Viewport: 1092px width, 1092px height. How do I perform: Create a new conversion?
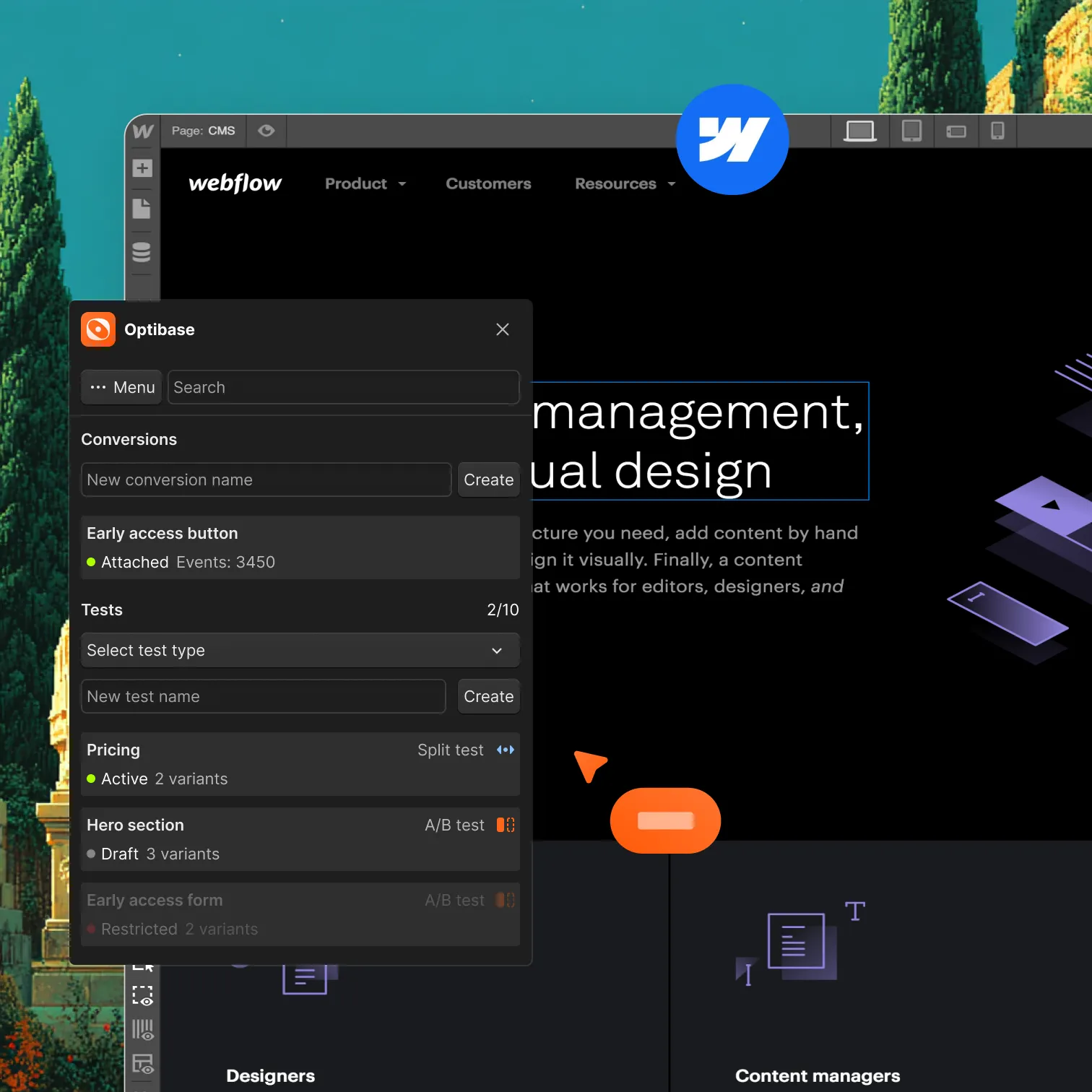pyautogui.click(x=489, y=480)
